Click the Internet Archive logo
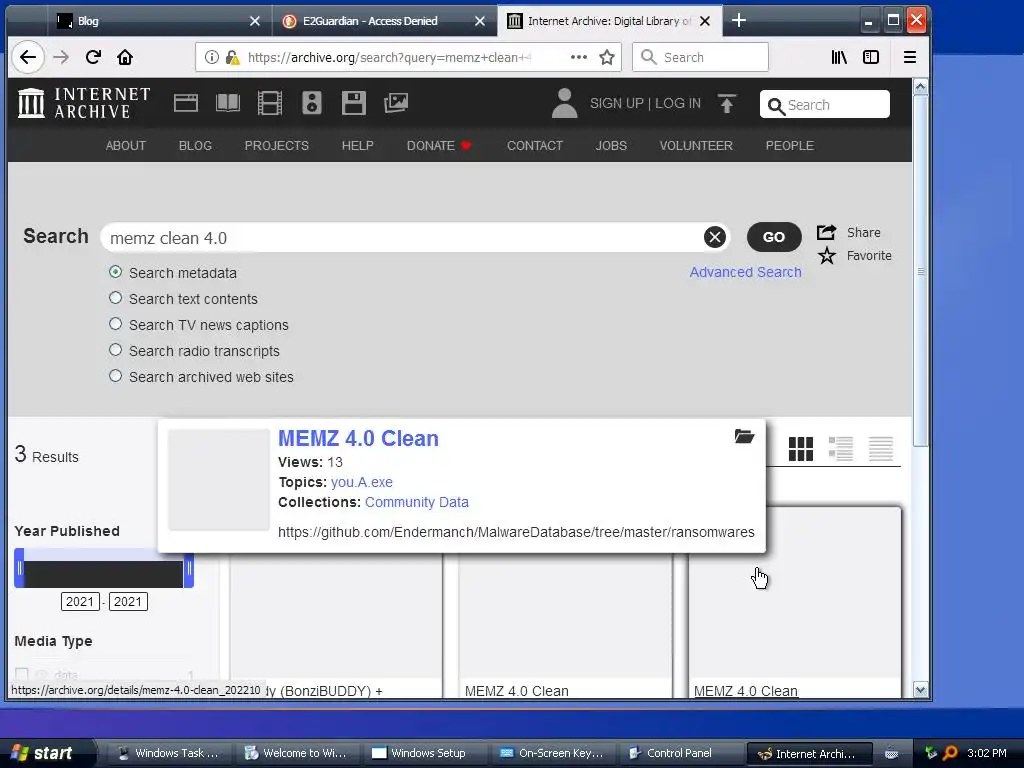Screen dimensions: 1024x768 pos(84,103)
